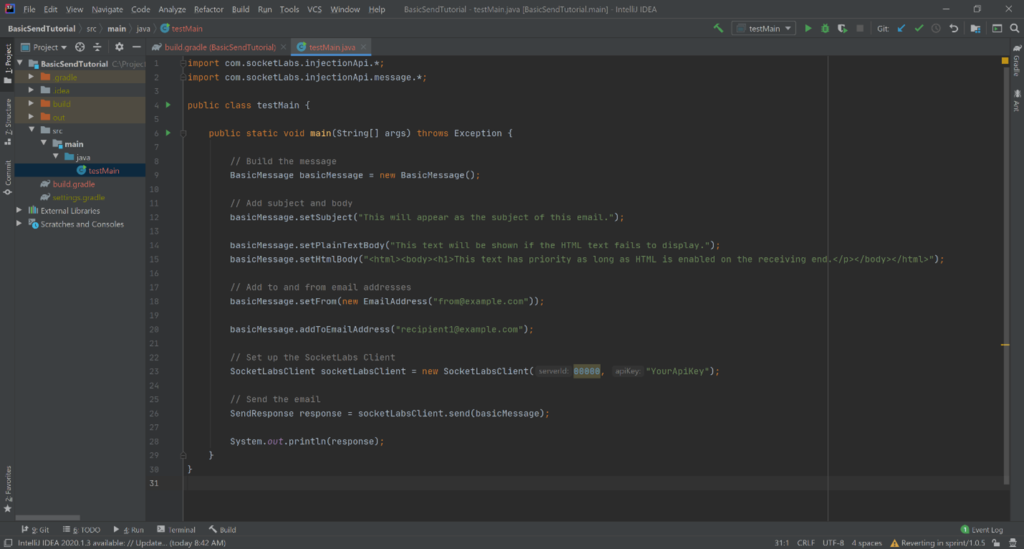The image size is (1024, 549).
Task: Expand the out folder arrow
Action: click(x=31, y=117)
